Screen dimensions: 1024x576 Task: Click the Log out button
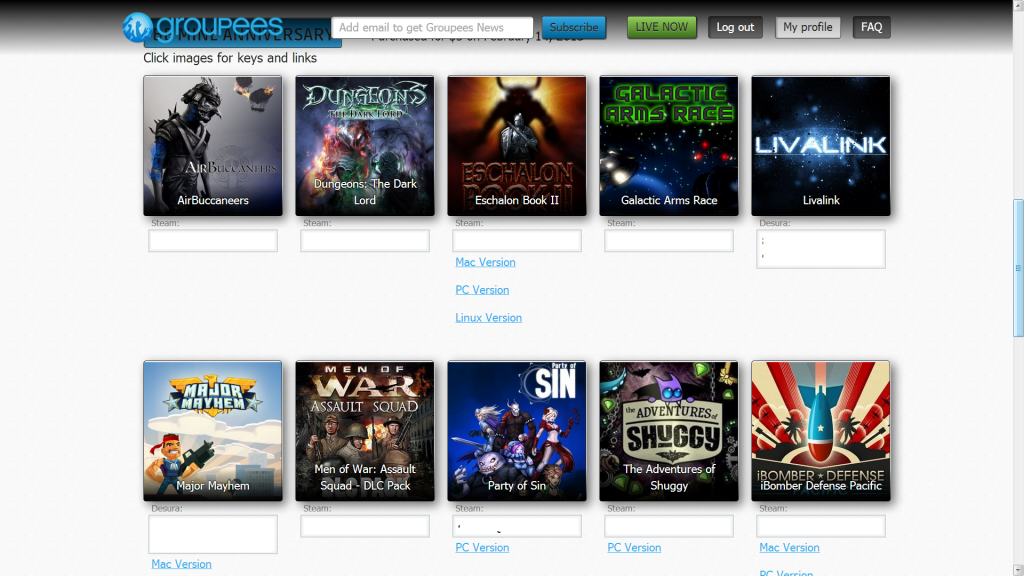[x=735, y=27]
